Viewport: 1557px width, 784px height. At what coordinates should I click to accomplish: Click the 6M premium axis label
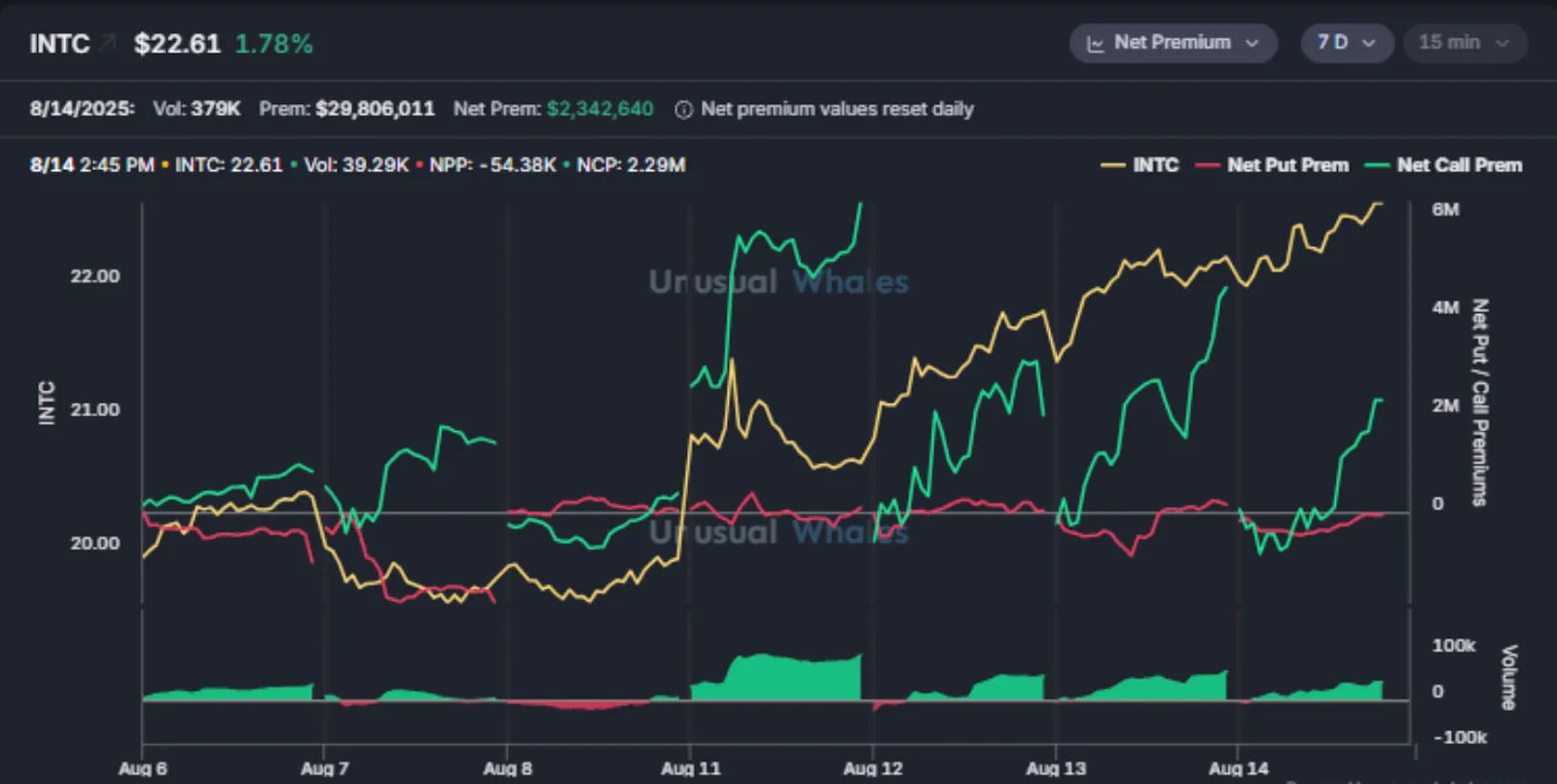[x=1445, y=210]
